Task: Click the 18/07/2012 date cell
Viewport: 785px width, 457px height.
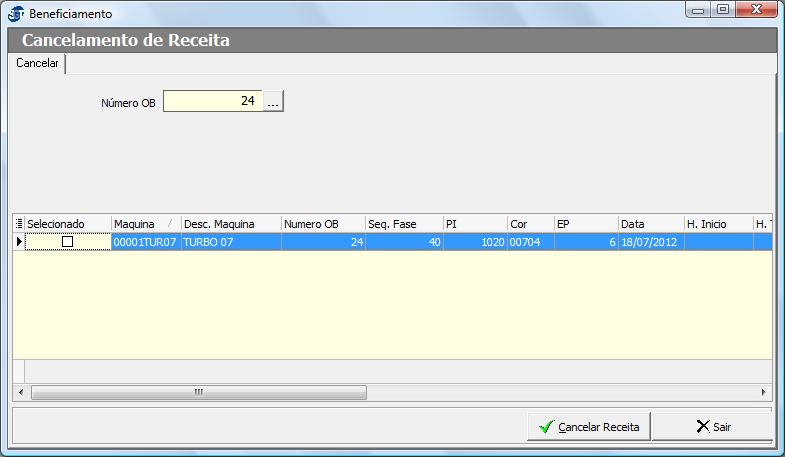Action: tap(649, 242)
